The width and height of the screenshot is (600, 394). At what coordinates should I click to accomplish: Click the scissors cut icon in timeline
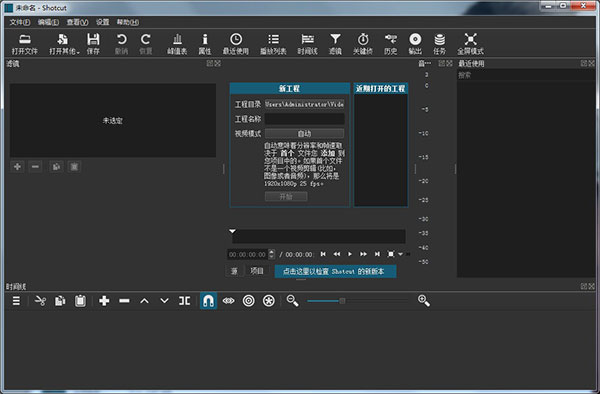coord(40,301)
